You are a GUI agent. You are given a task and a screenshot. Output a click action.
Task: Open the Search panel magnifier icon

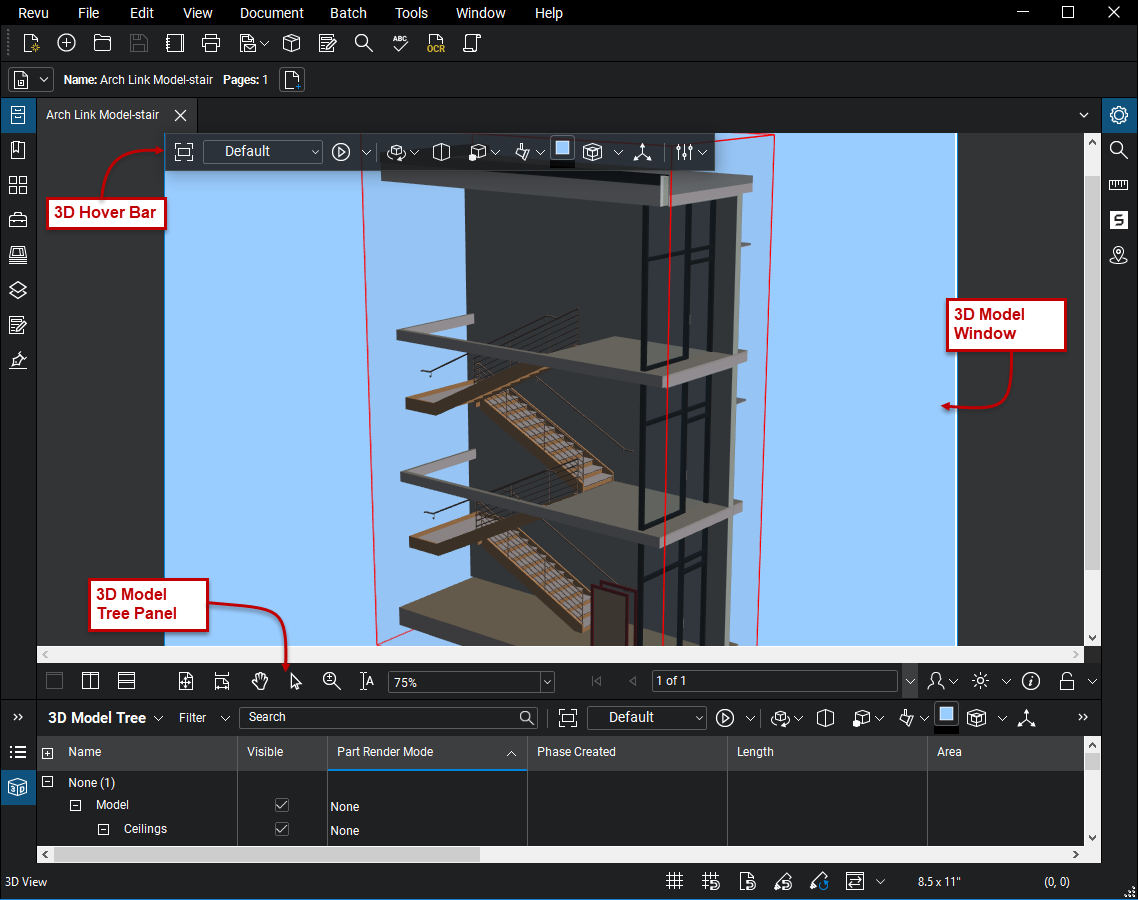(x=1119, y=150)
